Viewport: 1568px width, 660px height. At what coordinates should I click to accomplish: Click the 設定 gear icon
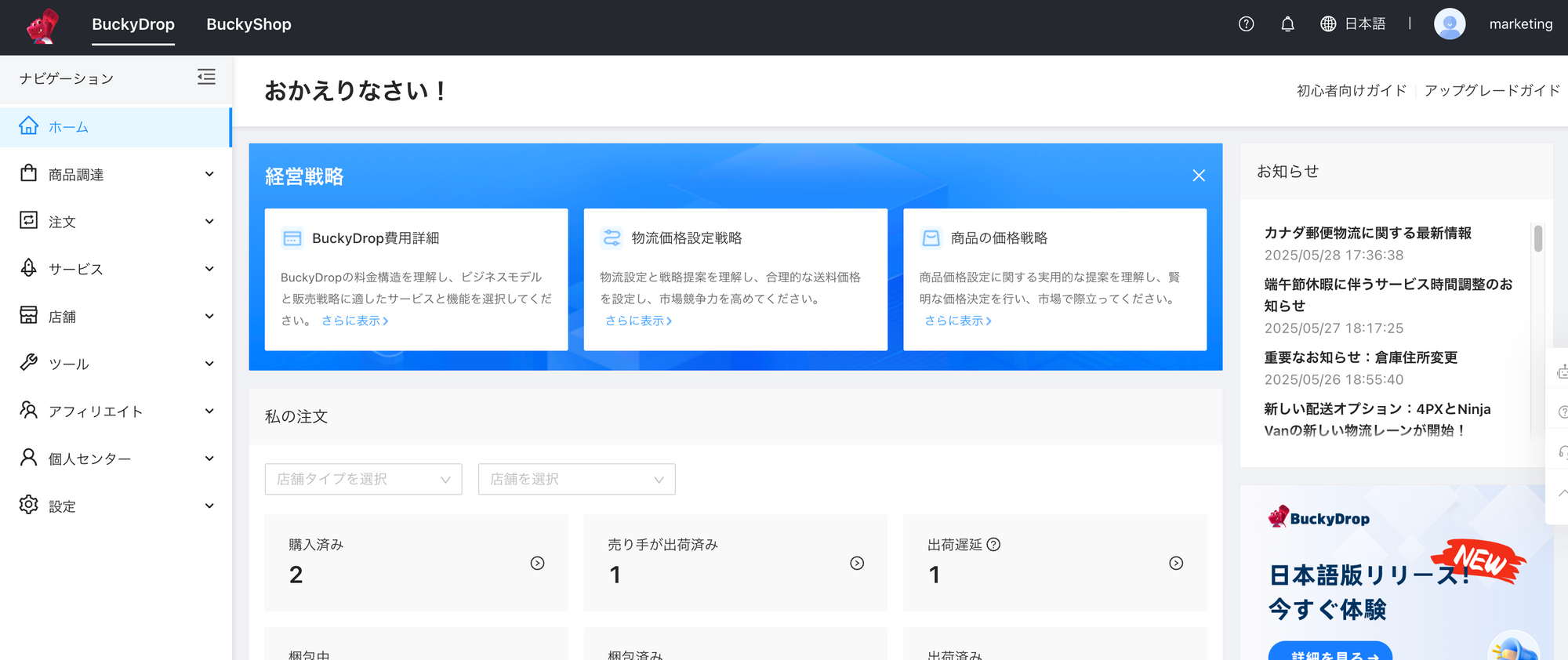point(29,505)
